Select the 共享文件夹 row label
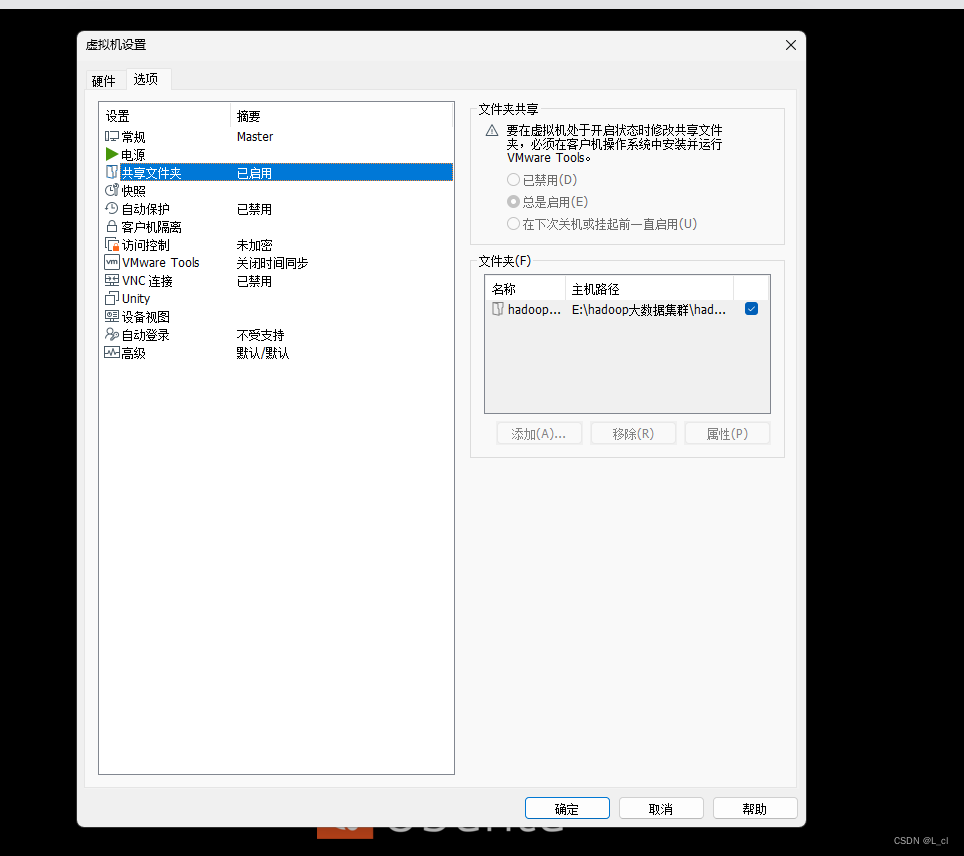964x856 pixels. point(151,173)
